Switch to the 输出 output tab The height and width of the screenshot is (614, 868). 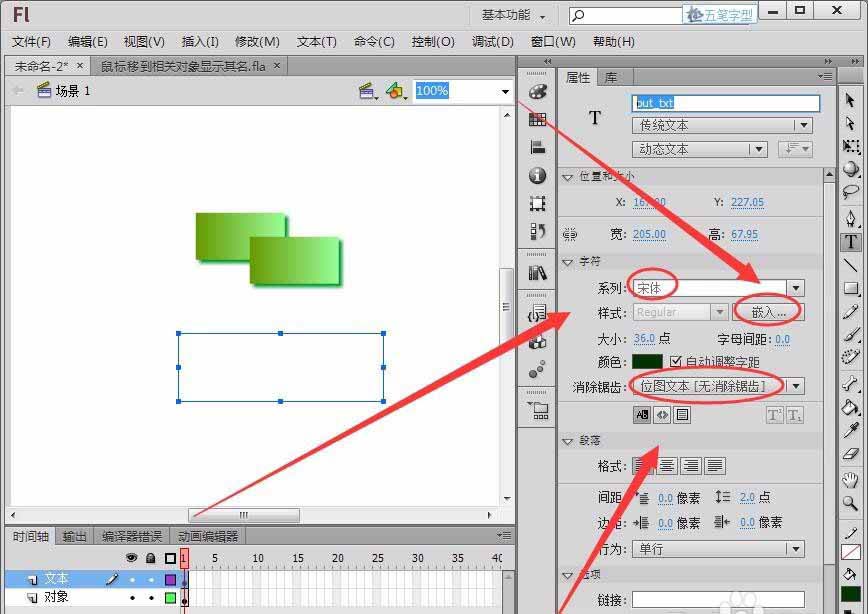point(74,536)
